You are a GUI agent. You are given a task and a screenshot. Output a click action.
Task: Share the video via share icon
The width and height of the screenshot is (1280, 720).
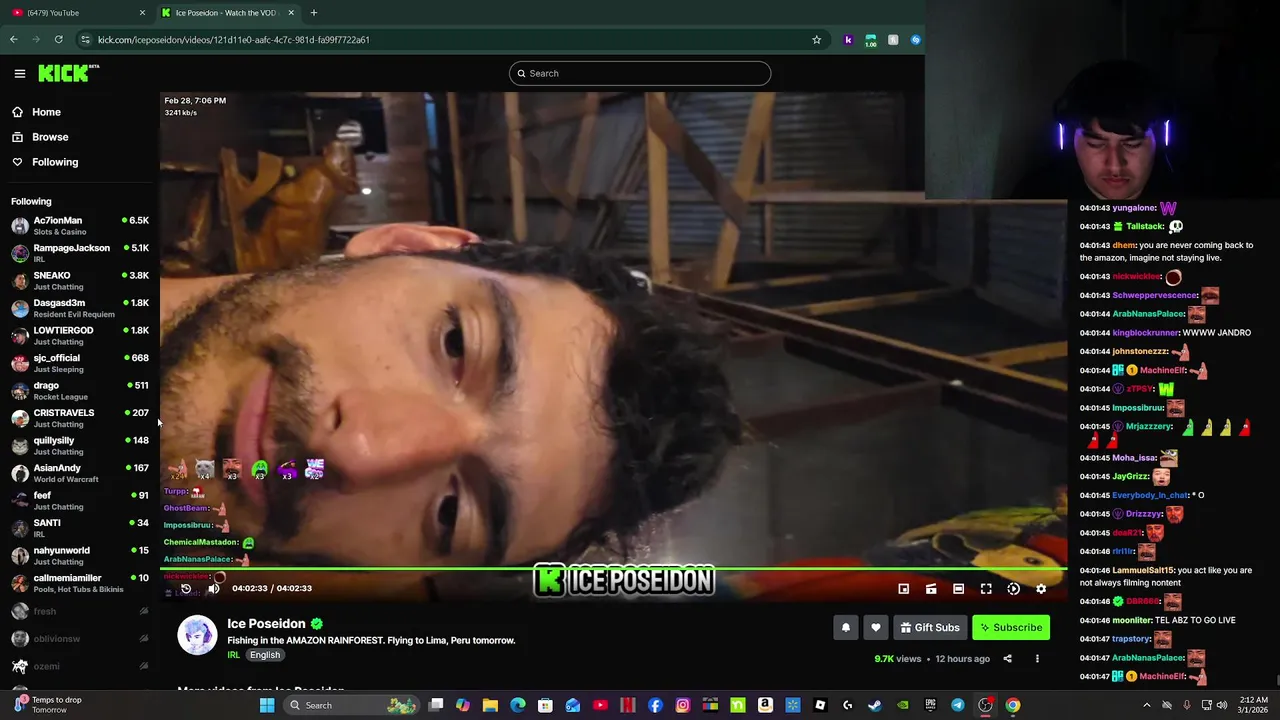point(1007,659)
